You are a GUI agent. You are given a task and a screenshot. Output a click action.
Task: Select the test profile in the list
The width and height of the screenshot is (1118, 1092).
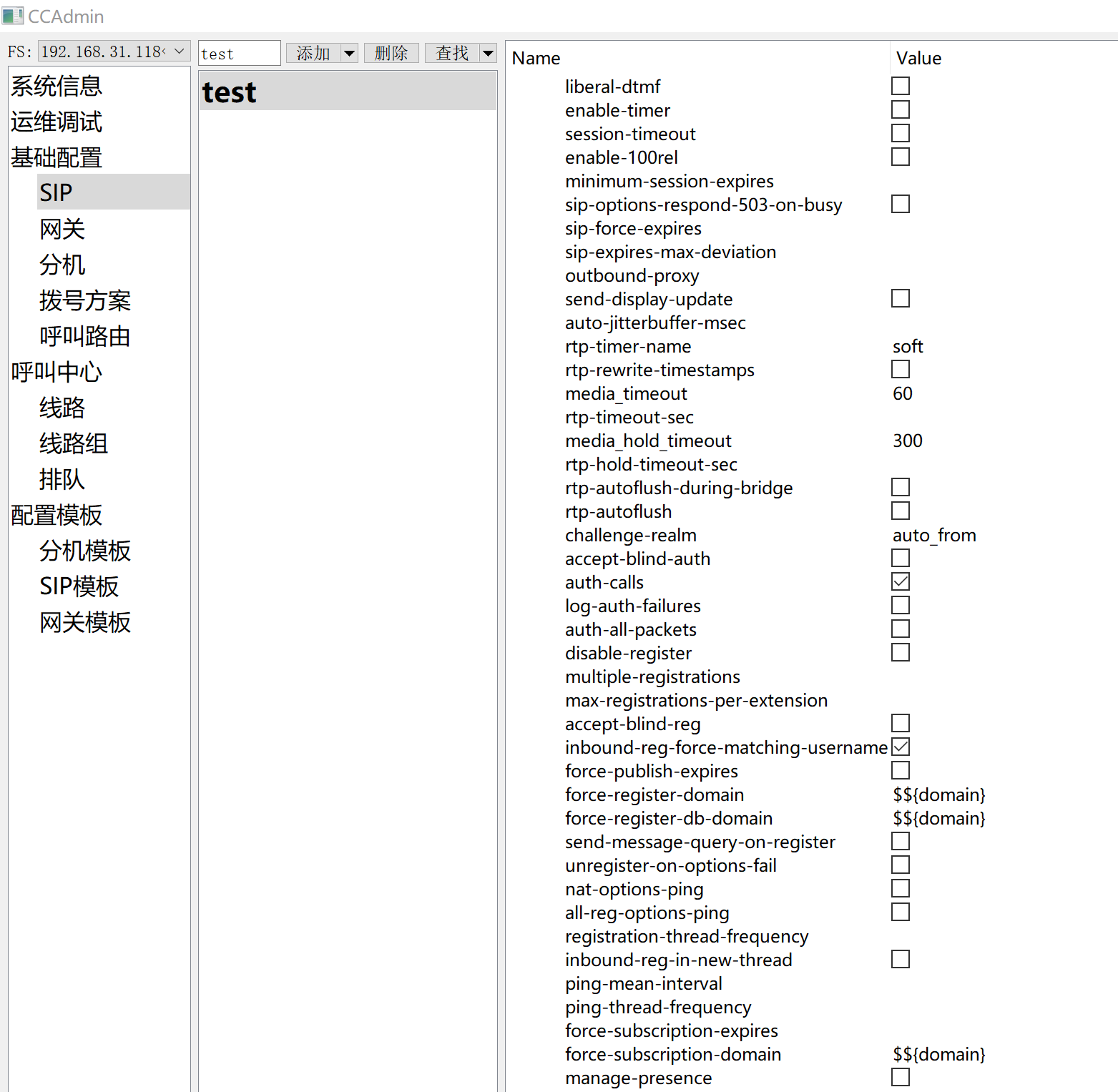tap(348, 92)
